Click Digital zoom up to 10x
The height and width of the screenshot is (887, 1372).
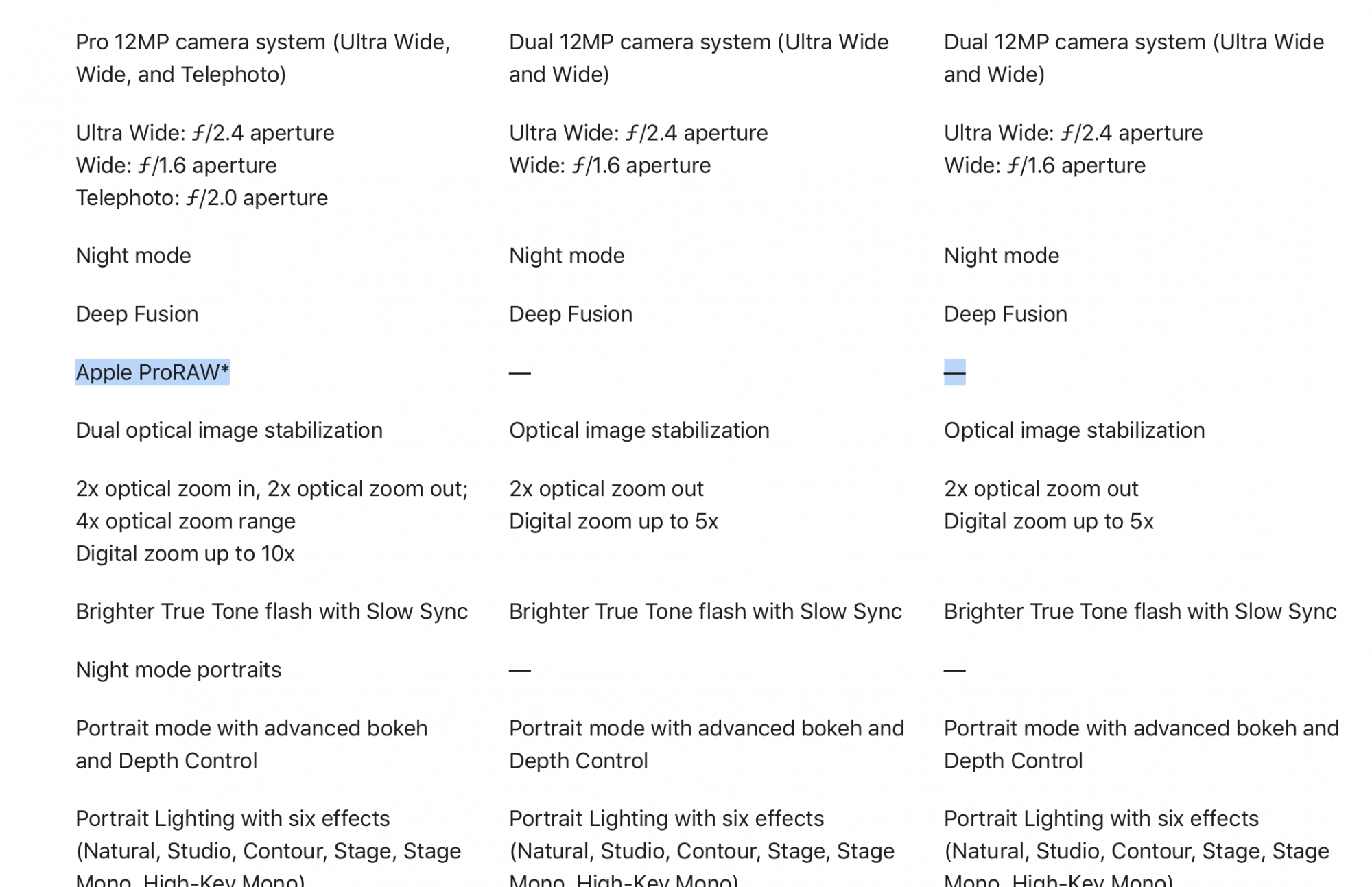[x=185, y=554]
